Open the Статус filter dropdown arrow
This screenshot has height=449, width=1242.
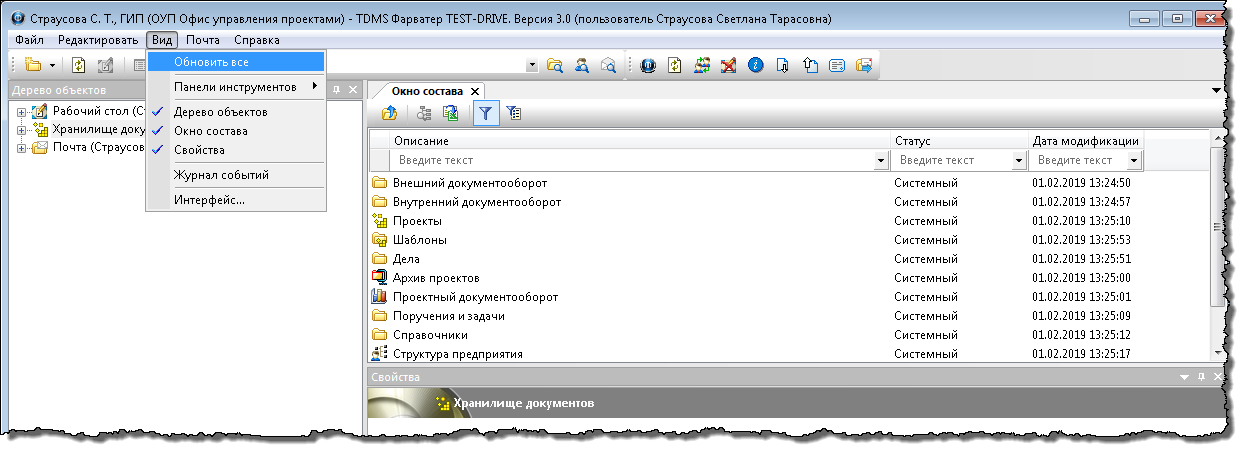[x=1019, y=160]
